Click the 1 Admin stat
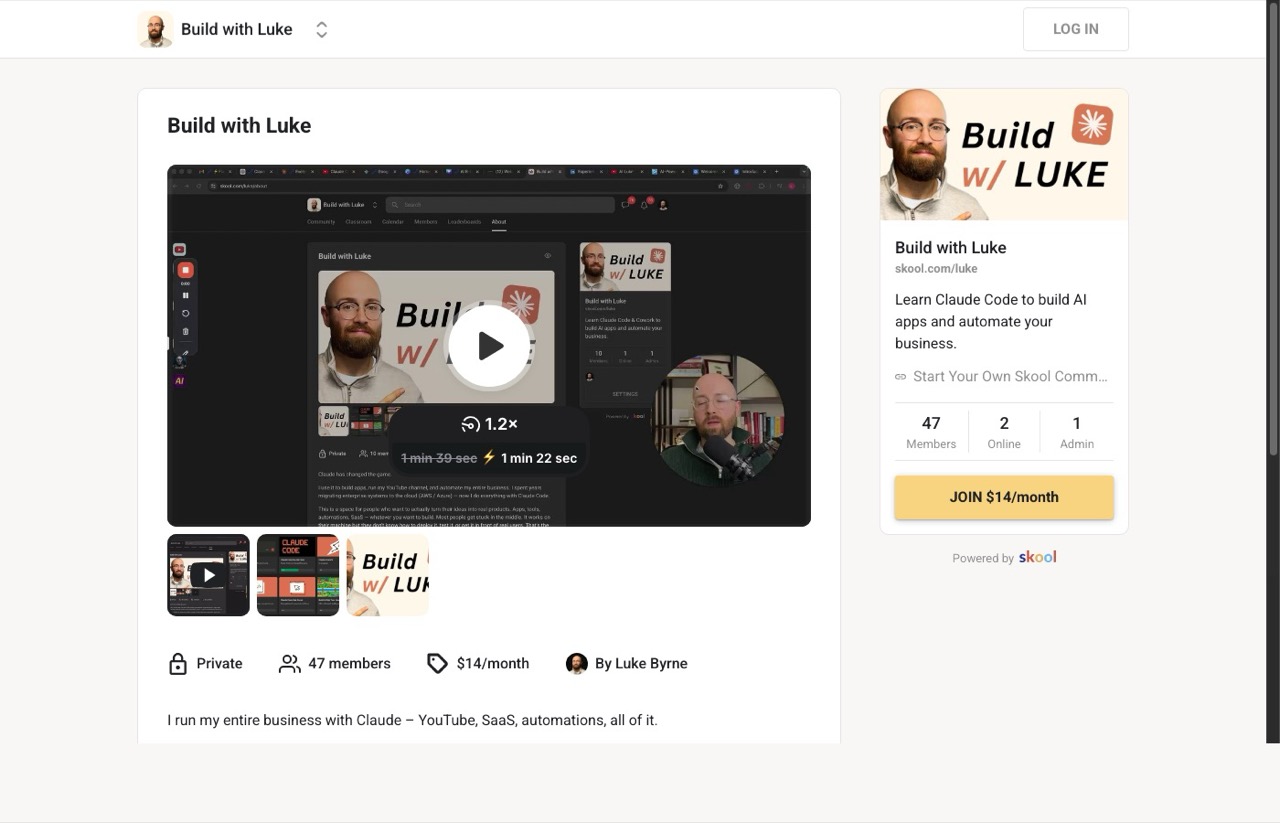The image size is (1280, 823). [x=1077, y=432]
